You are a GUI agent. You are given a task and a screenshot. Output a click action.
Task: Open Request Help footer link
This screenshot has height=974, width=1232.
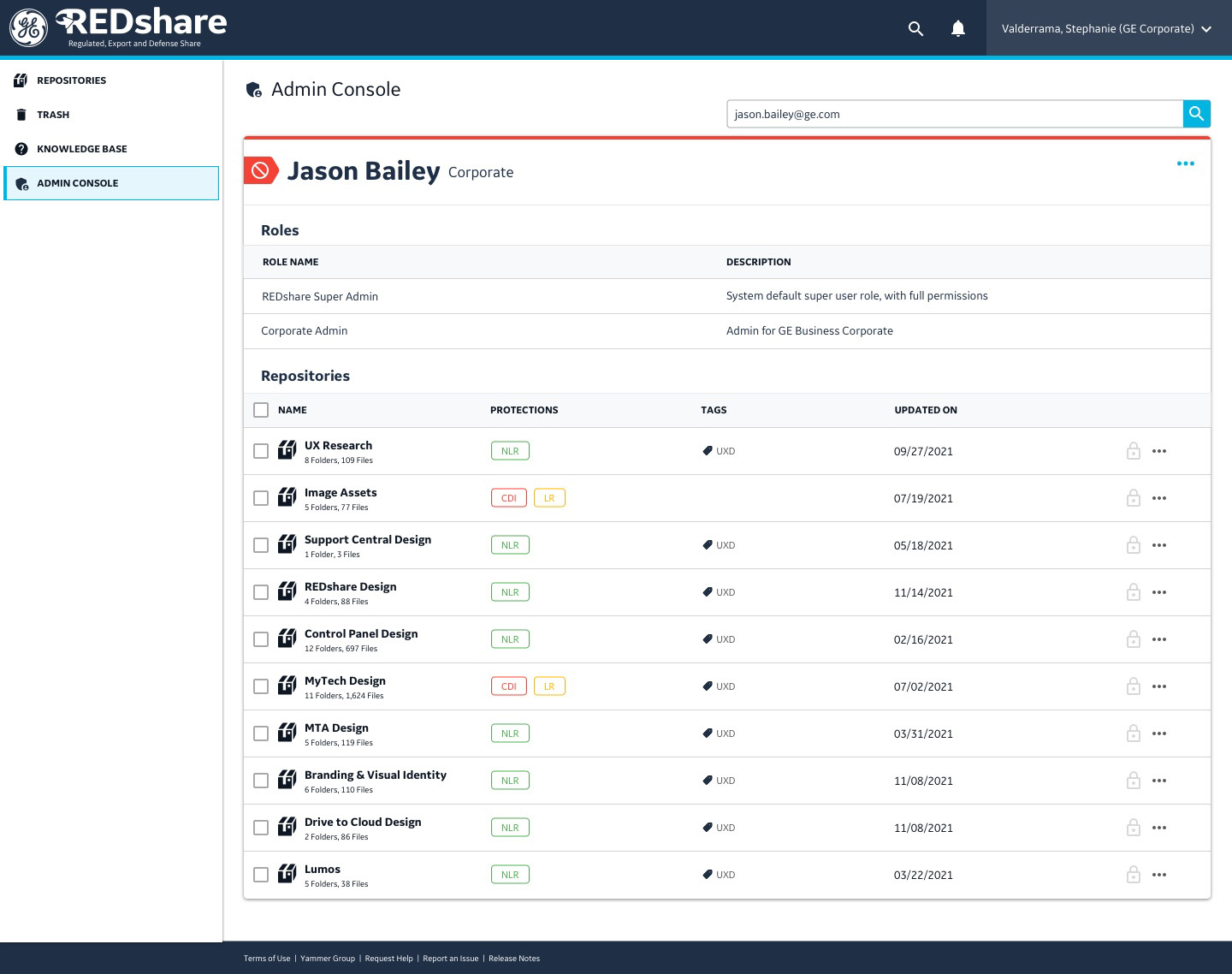388,959
